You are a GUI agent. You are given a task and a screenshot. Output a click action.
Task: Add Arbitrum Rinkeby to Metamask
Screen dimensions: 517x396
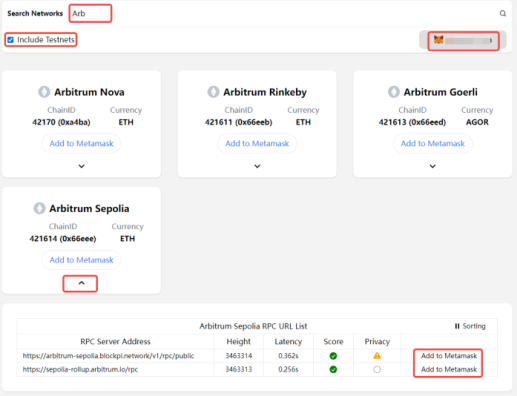[257, 144]
